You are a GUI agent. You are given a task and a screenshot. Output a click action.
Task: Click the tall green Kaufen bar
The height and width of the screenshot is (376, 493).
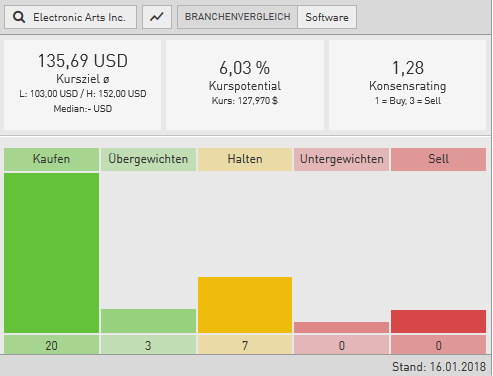tap(51, 253)
